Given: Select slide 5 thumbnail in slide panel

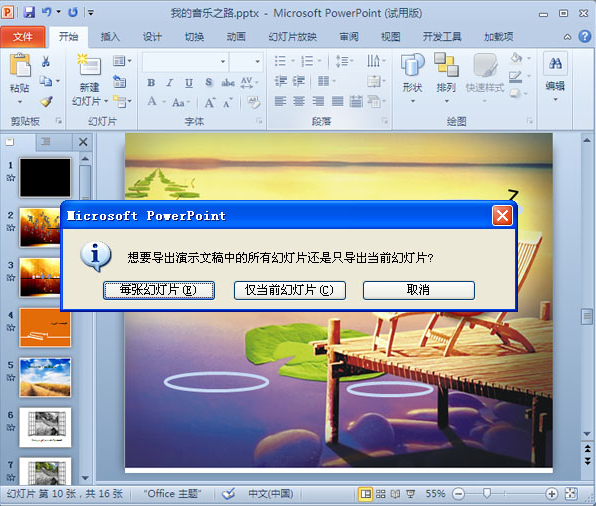Looking at the screenshot, I should 45,377.
